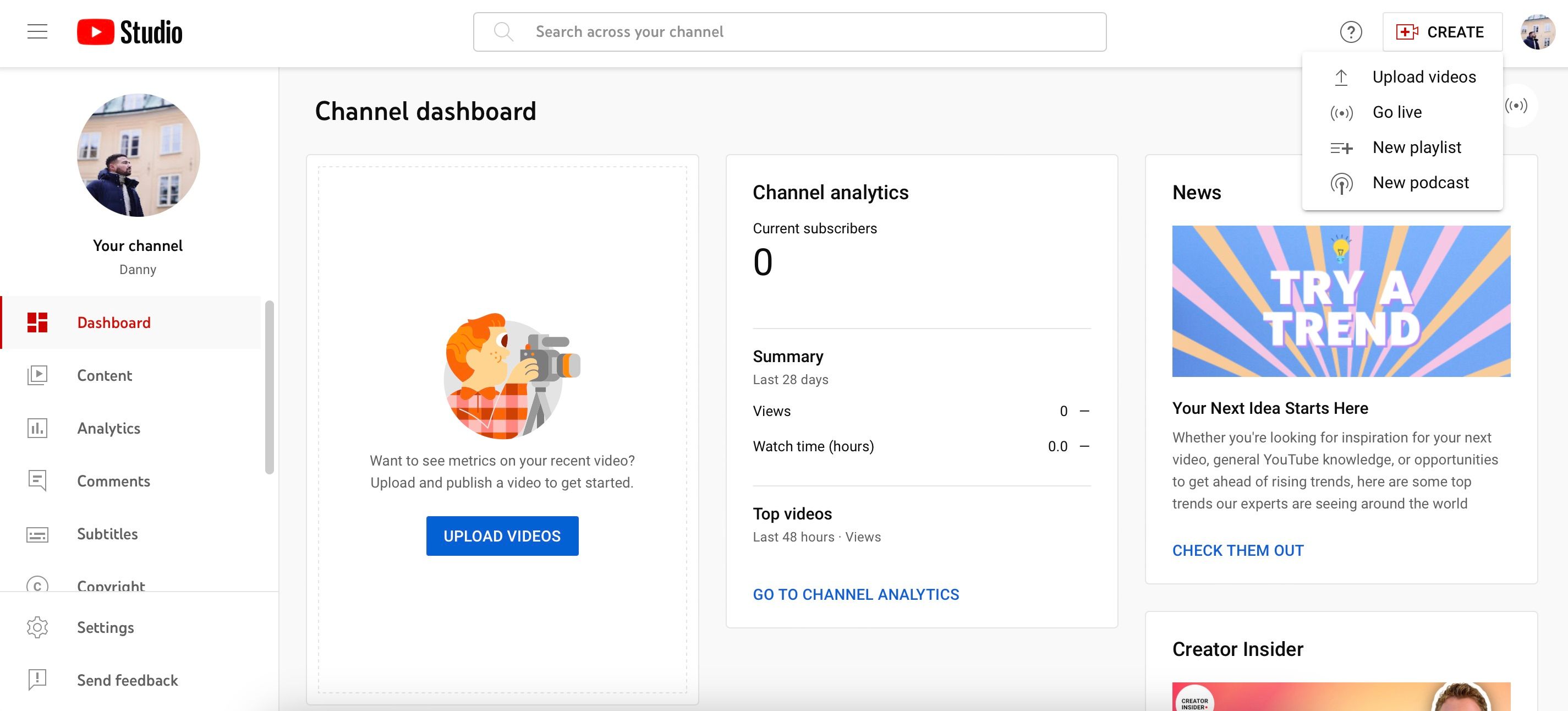Follow GO TO CHANNEL ANALYTICS link

point(855,595)
